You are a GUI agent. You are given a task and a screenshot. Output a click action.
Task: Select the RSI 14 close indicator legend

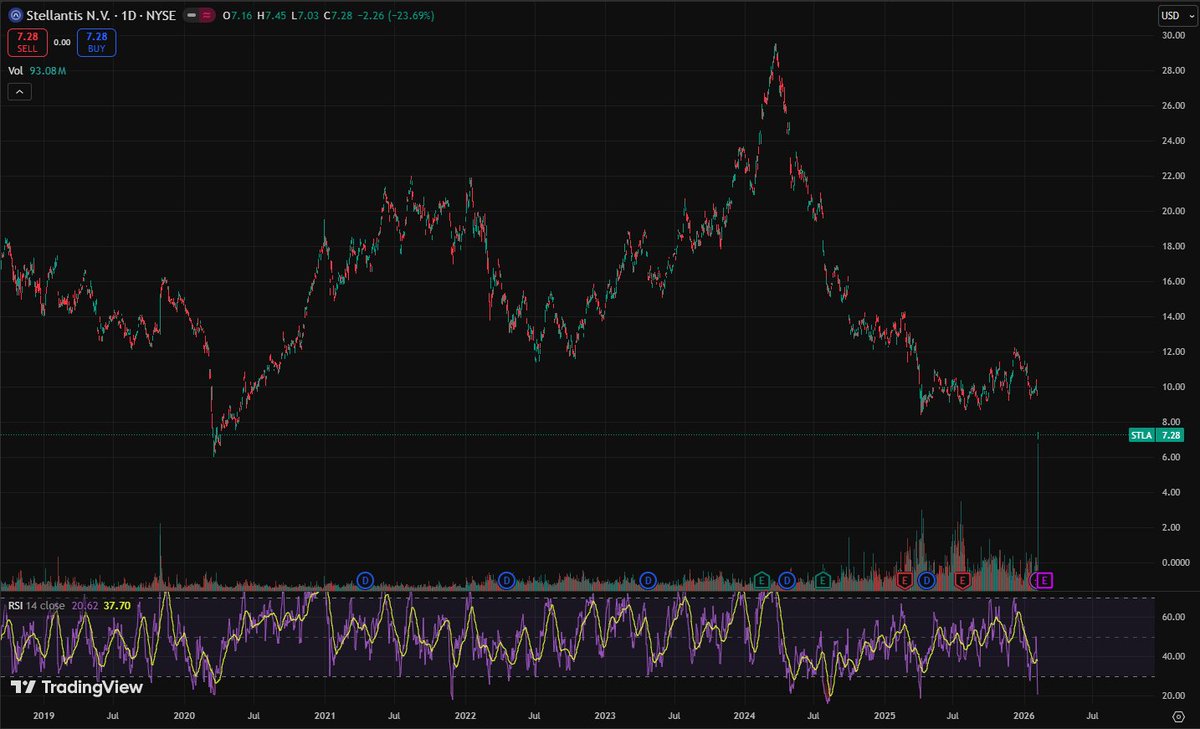pyautogui.click(x=37, y=605)
